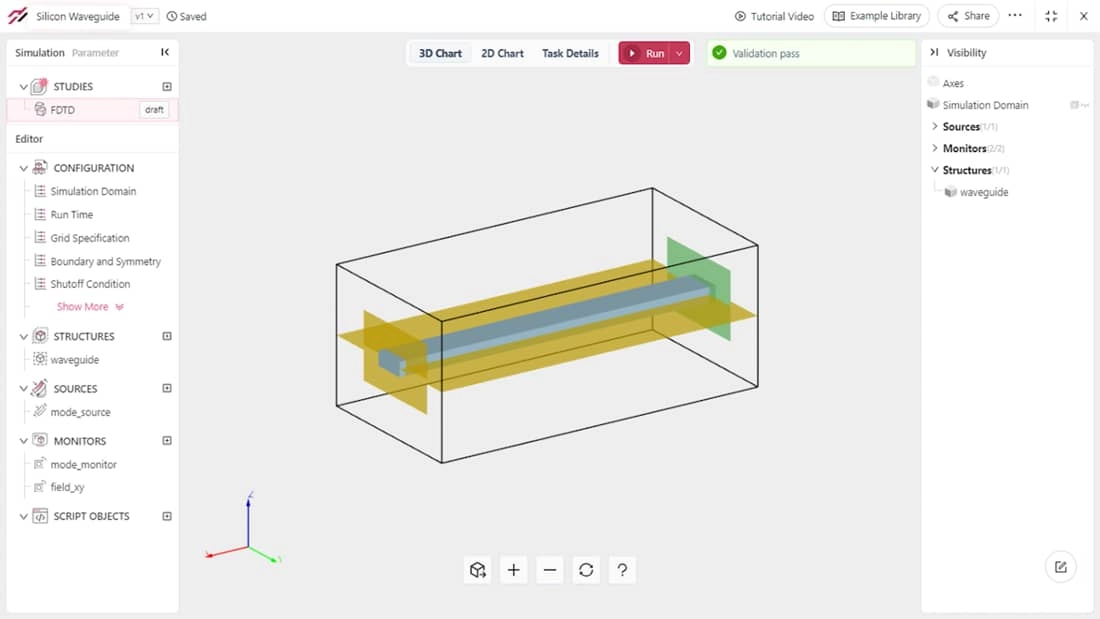Click Show More in Configuration

point(90,307)
